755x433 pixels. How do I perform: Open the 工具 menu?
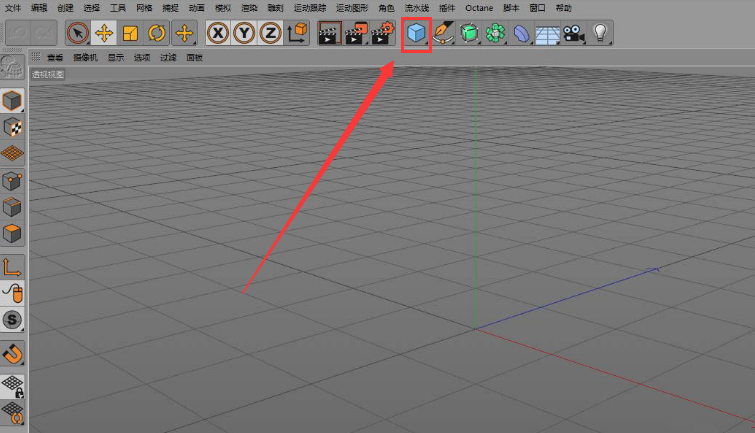(x=117, y=8)
